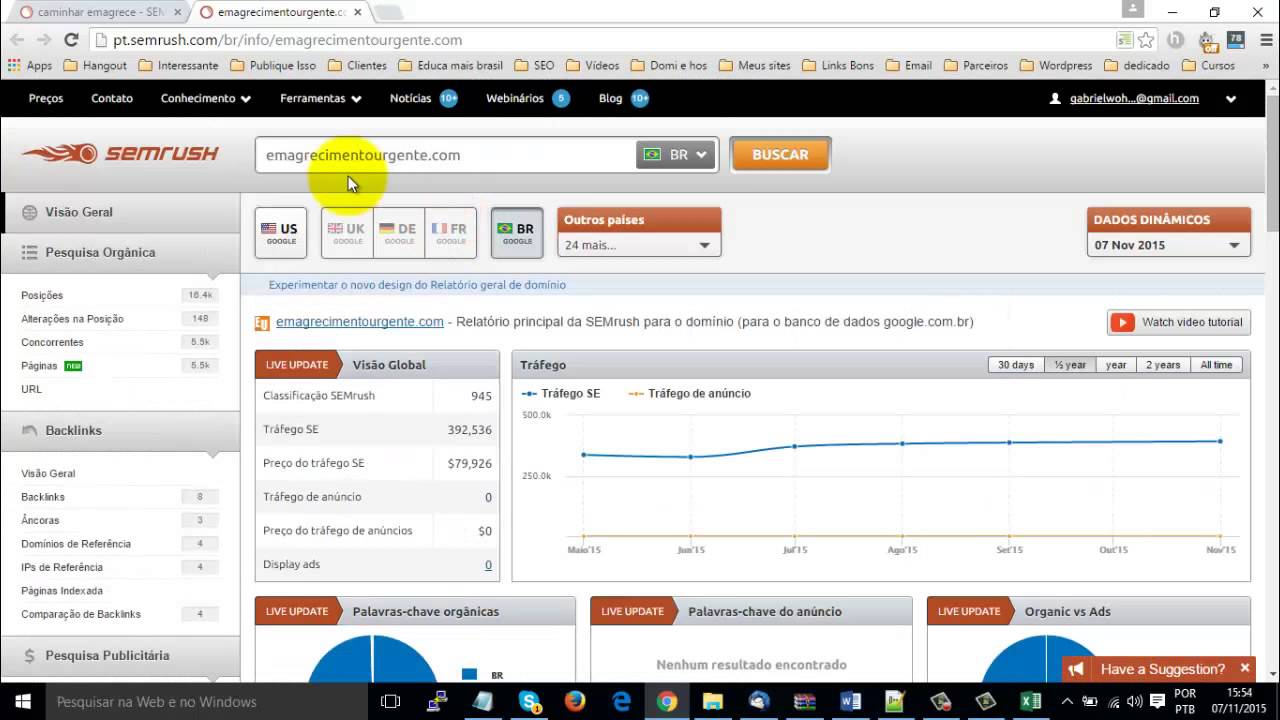Image resolution: width=1280 pixels, height=720 pixels.
Task: Open Microsoft Edge from the taskbar
Action: (x=621, y=702)
